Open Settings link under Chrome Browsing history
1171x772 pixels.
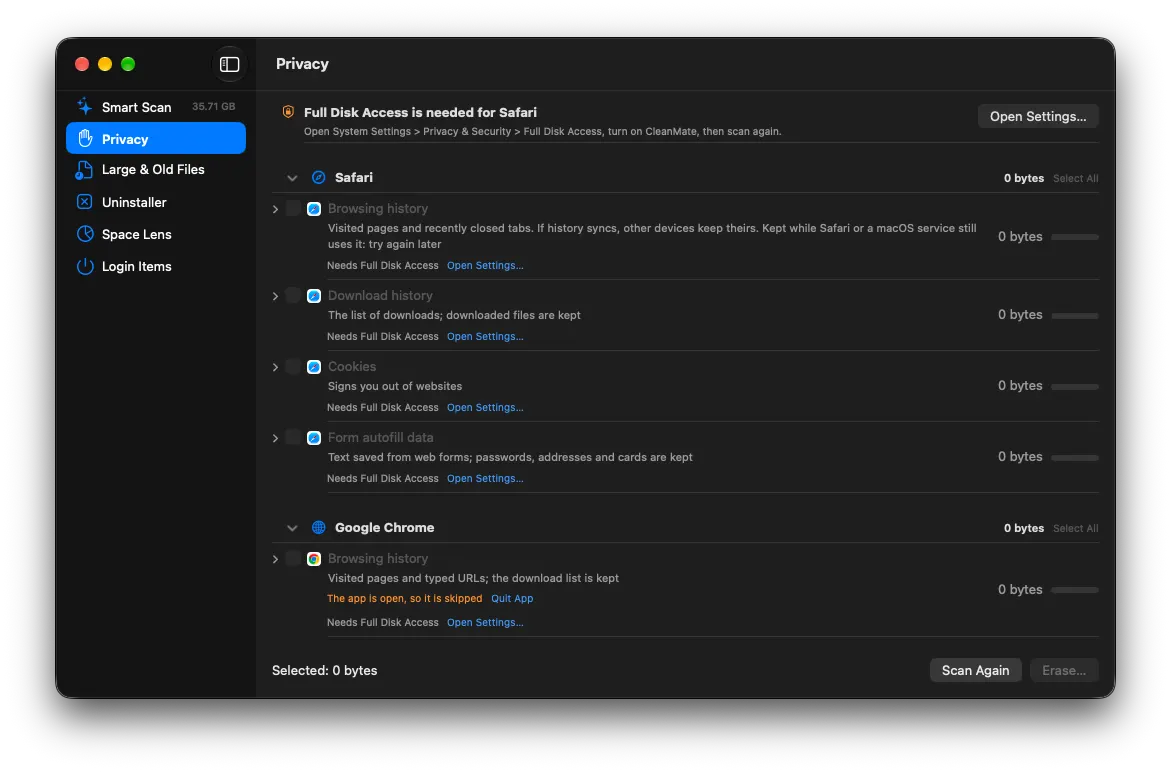point(485,623)
